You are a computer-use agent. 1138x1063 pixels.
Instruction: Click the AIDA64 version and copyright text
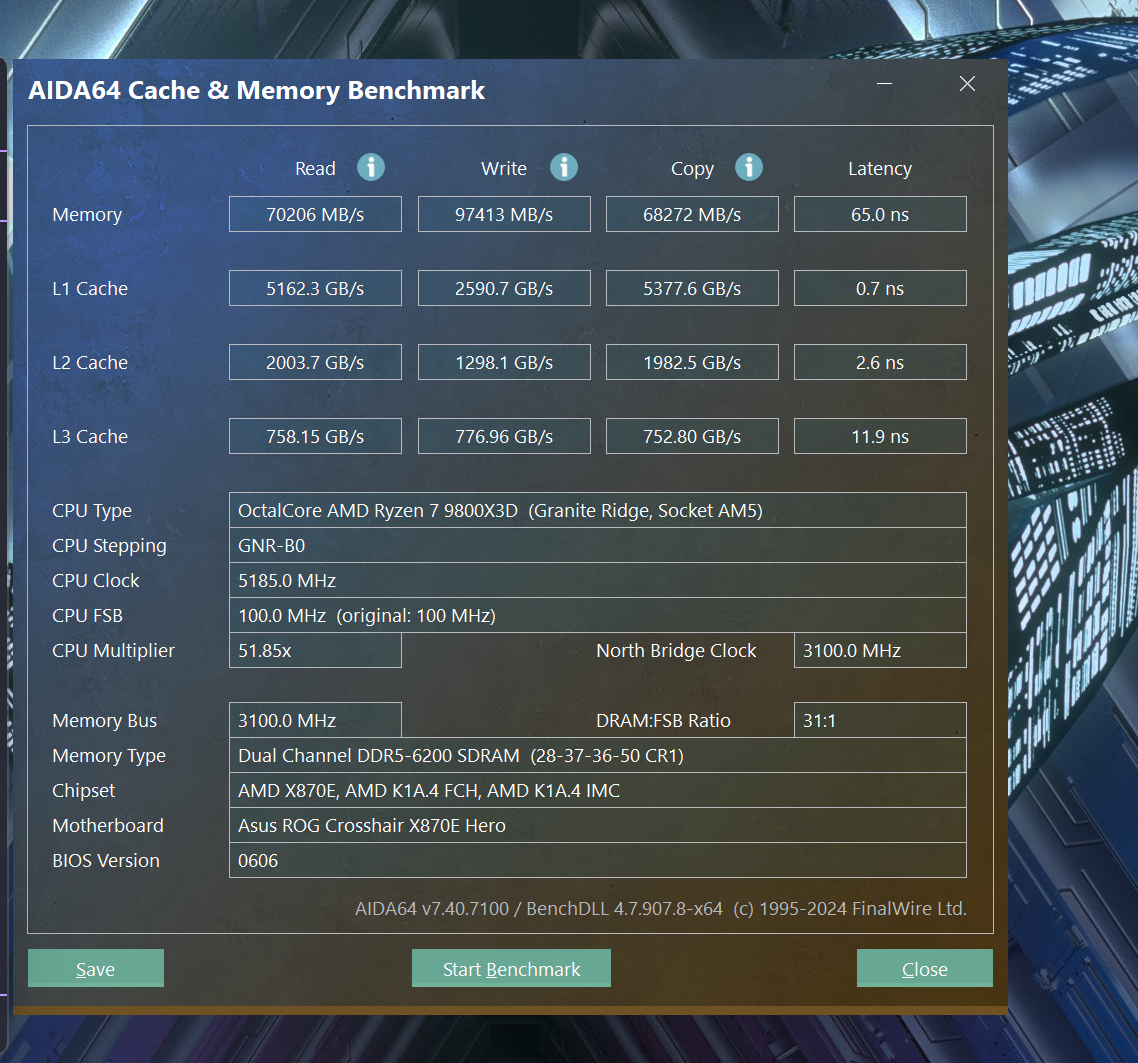tap(660, 908)
